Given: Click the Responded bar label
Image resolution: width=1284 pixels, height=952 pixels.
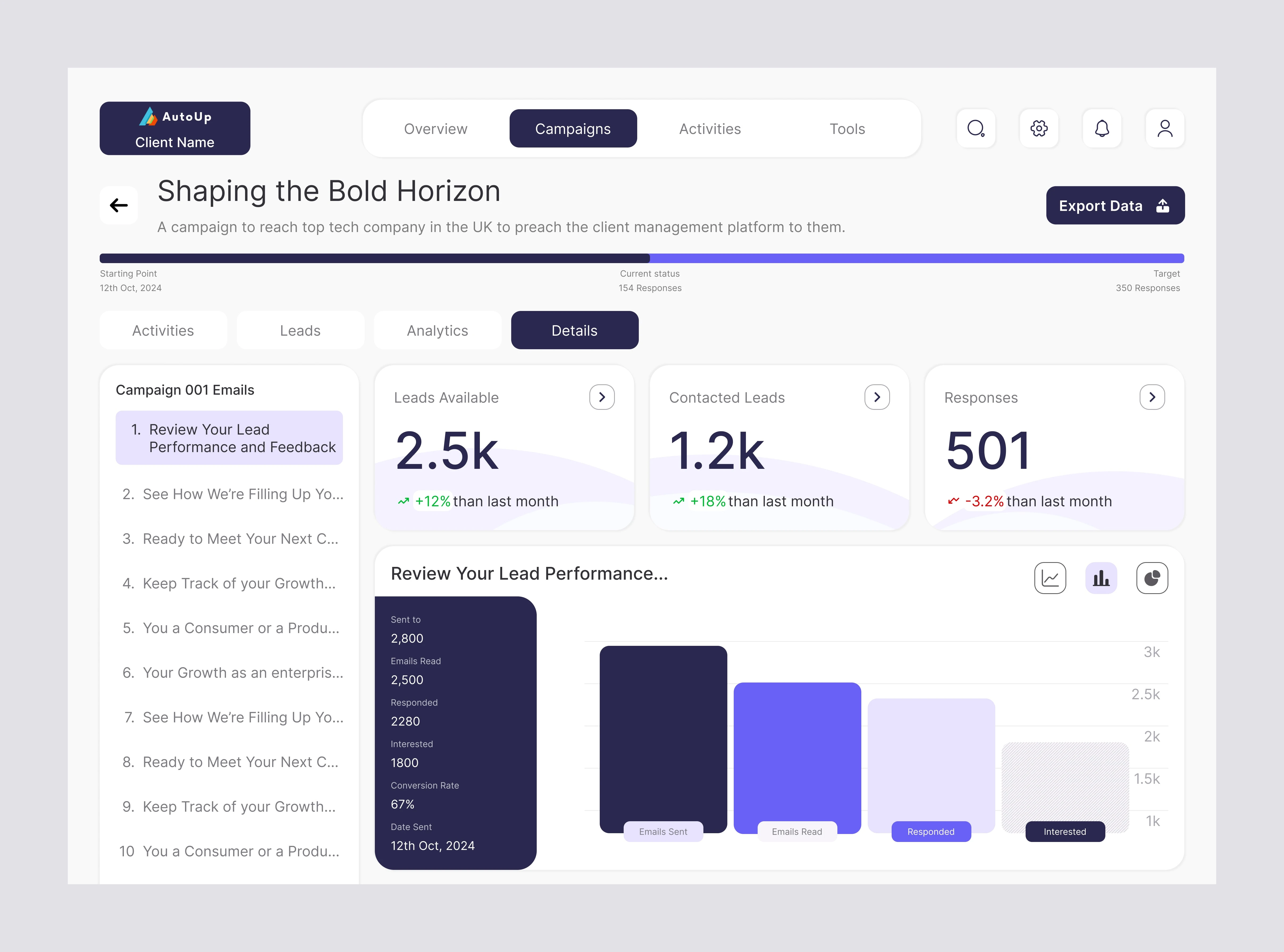Looking at the screenshot, I should 931,832.
